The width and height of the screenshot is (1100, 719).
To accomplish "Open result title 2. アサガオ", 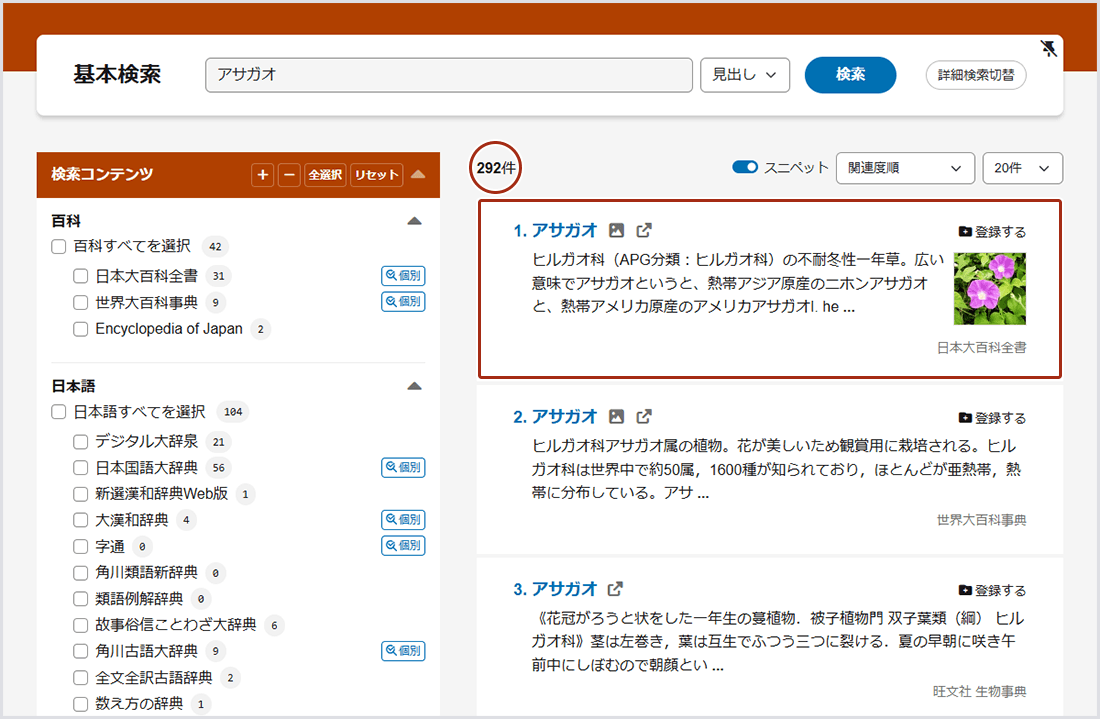I will pyautogui.click(x=555, y=417).
